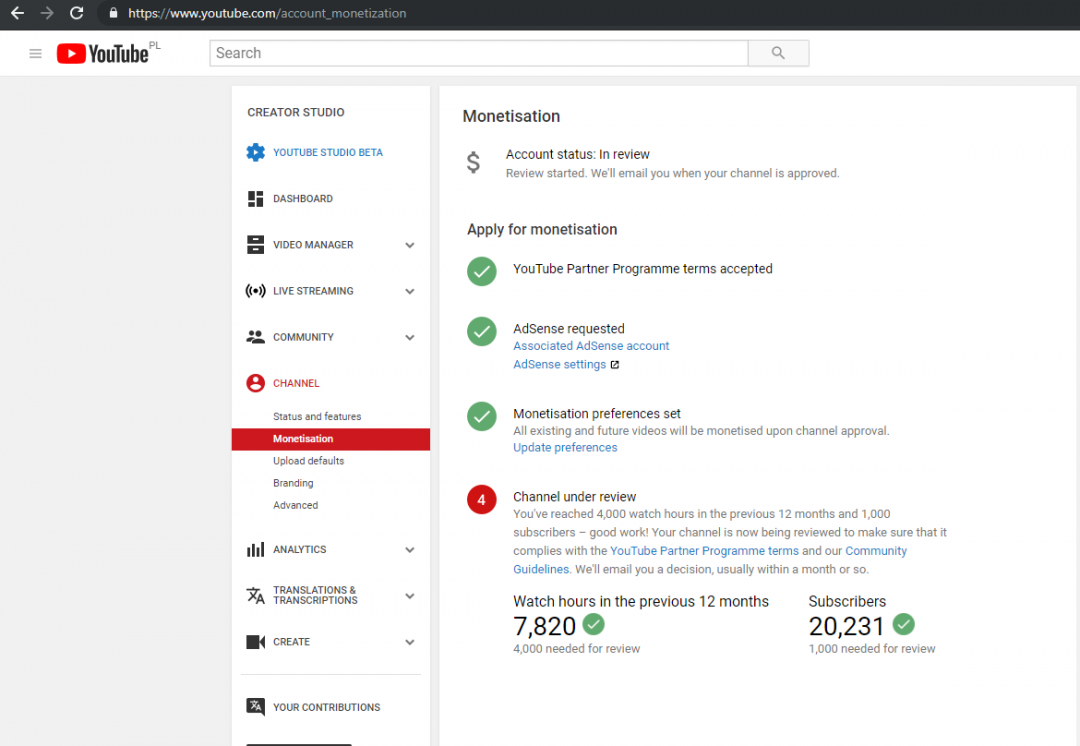Select Upload defaults under Channel
The width and height of the screenshot is (1080, 746).
point(308,461)
